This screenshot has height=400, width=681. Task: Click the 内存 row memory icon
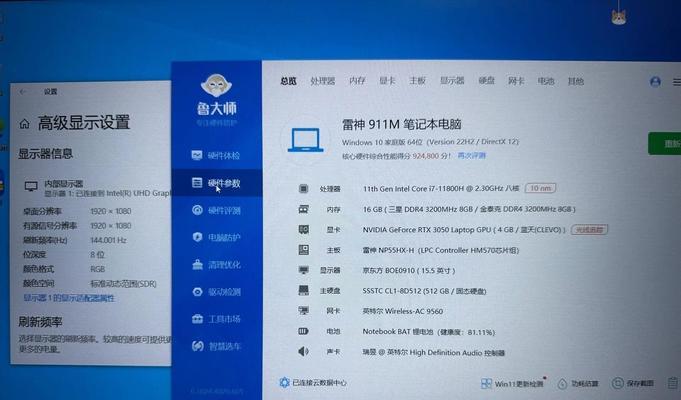click(304, 209)
